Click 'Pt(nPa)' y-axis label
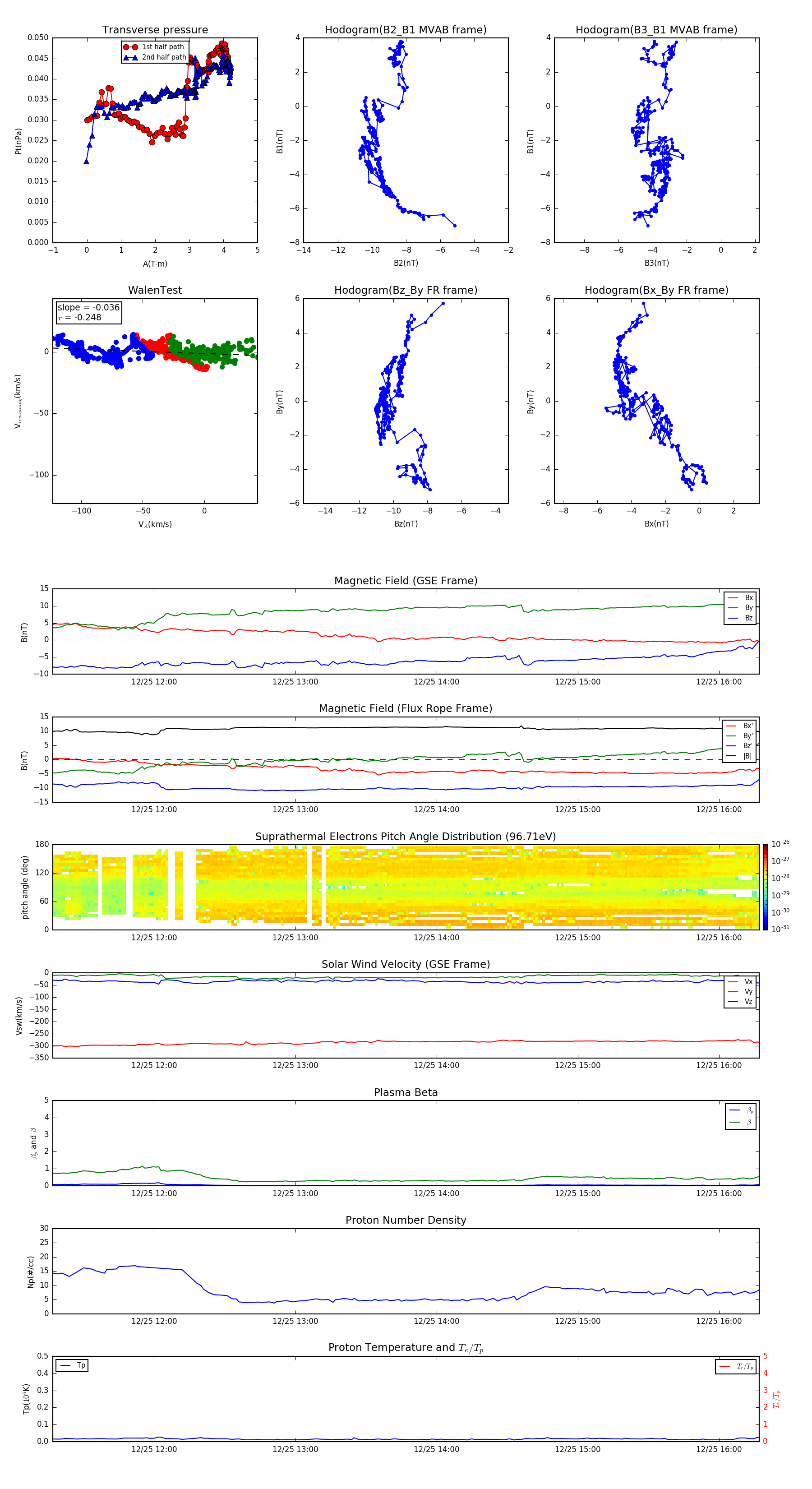This screenshot has height=1489, width=812. pyautogui.click(x=18, y=140)
